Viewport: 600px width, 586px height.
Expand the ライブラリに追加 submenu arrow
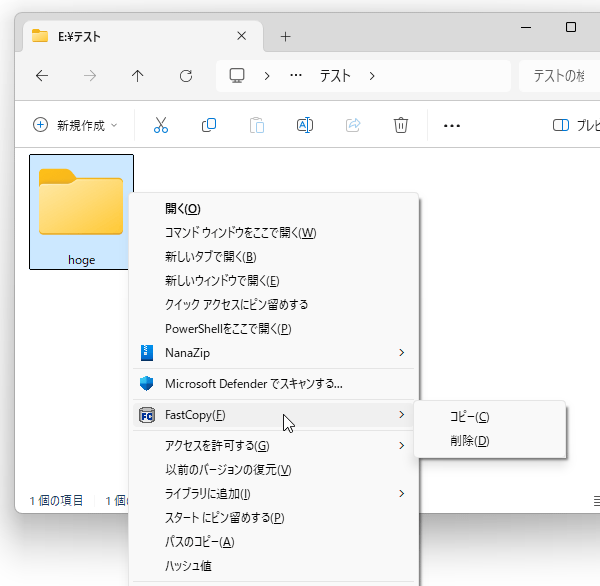tap(401, 493)
